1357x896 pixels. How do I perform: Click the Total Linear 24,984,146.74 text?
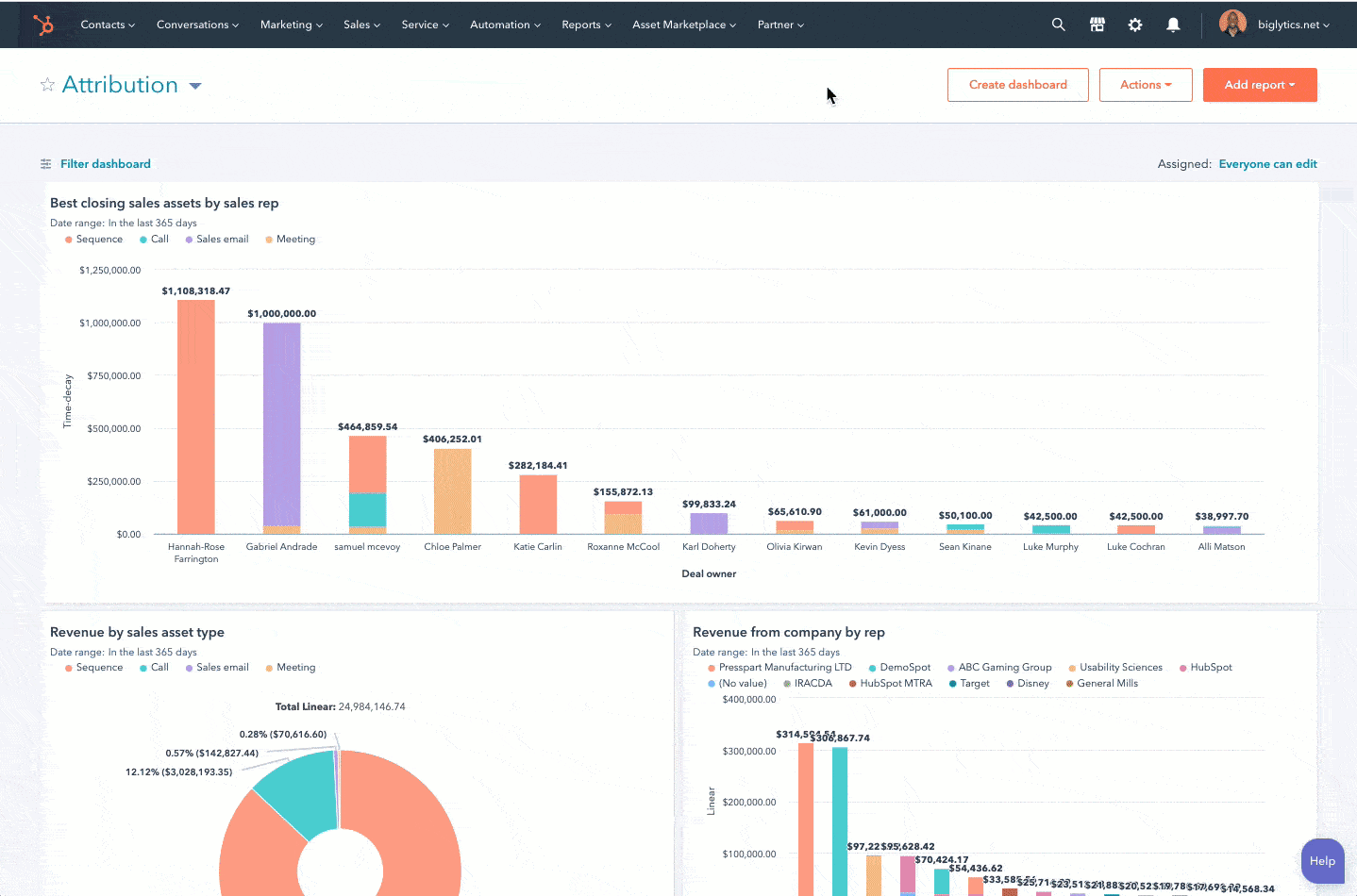point(340,706)
